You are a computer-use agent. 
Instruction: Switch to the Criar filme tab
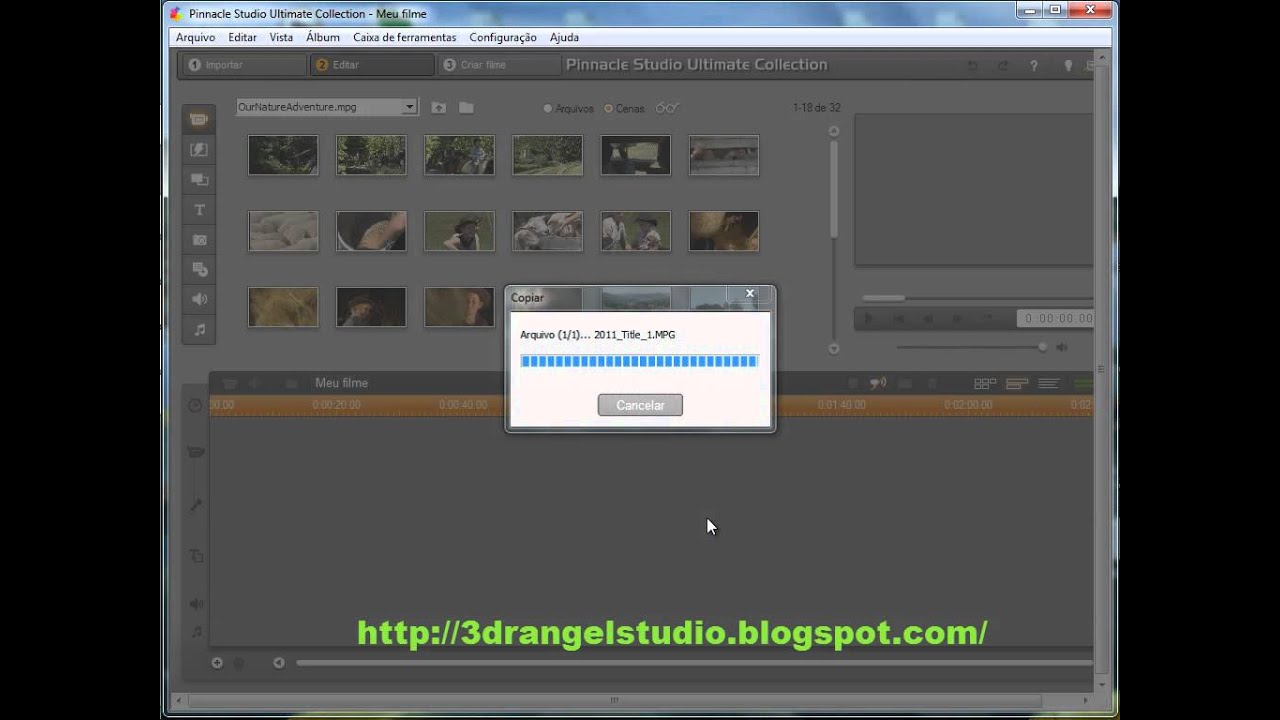click(x=498, y=65)
